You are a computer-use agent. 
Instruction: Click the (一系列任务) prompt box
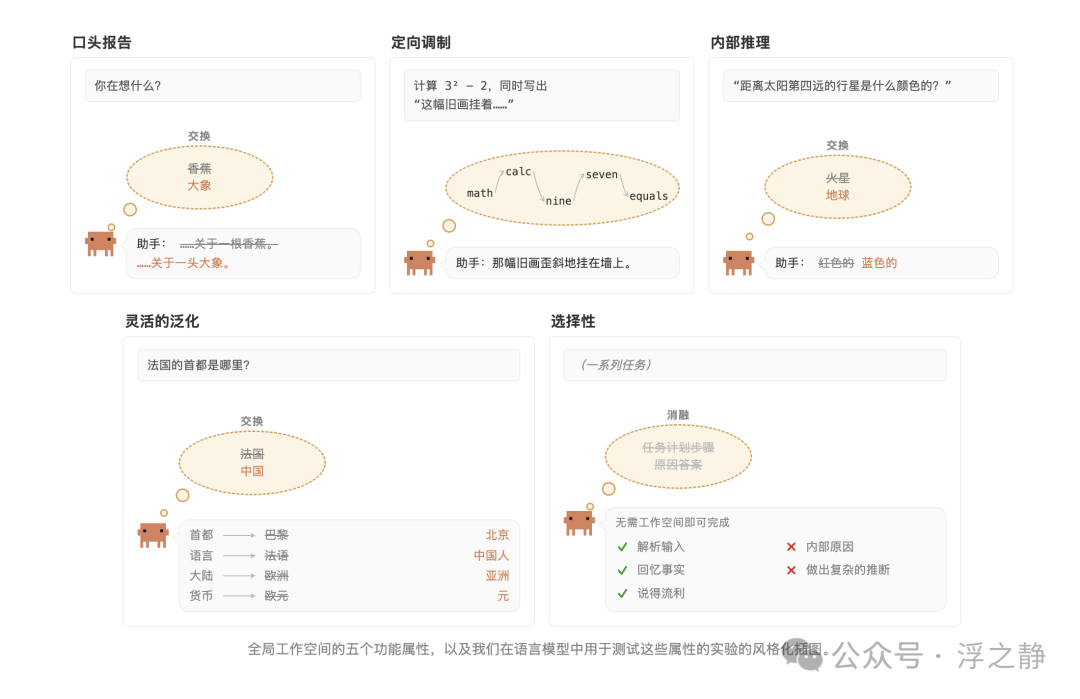tap(755, 365)
